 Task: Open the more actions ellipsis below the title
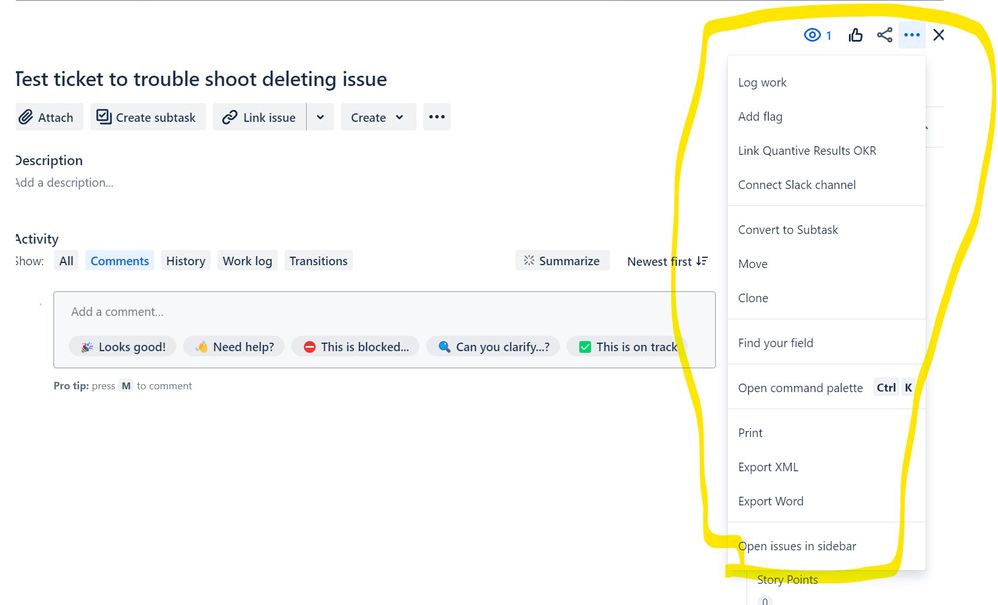click(x=436, y=117)
